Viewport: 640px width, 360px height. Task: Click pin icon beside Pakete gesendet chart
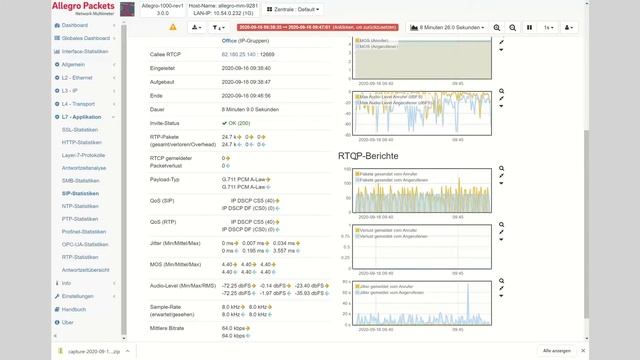tap(501, 176)
